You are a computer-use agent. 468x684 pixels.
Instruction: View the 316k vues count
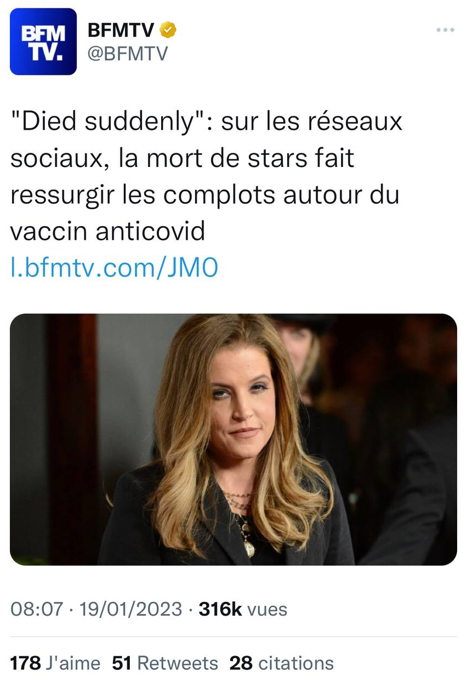tap(243, 609)
